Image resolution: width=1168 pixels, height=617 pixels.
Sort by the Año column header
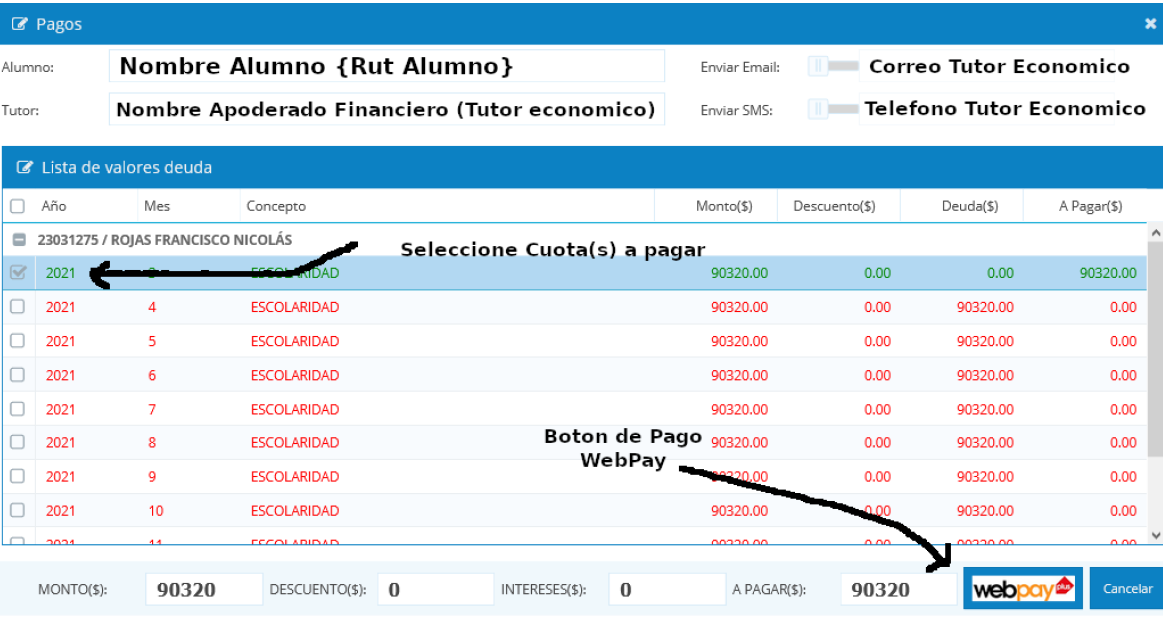pyautogui.click(x=54, y=206)
